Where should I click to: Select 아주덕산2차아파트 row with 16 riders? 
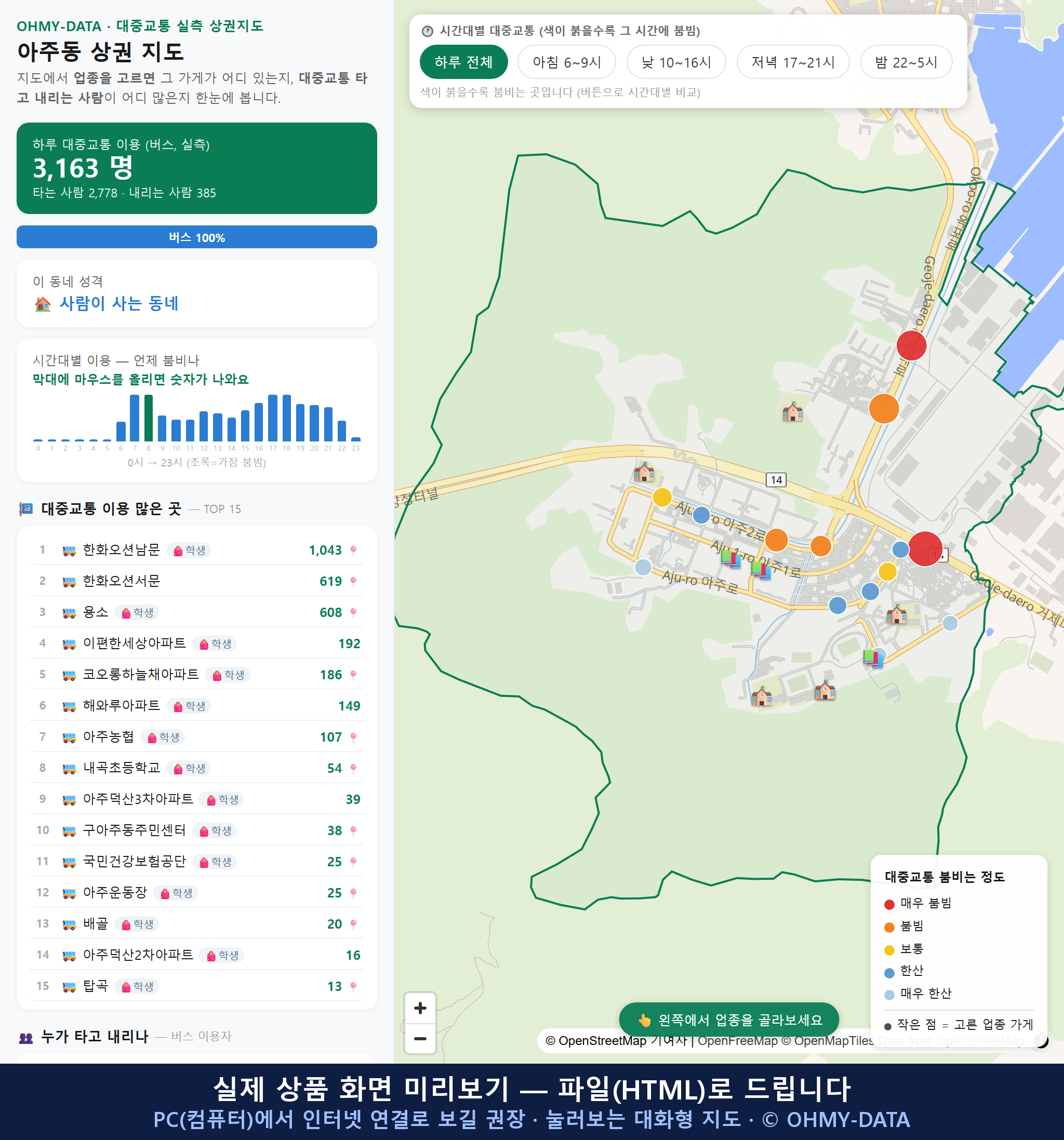click(x=197, y=955)
